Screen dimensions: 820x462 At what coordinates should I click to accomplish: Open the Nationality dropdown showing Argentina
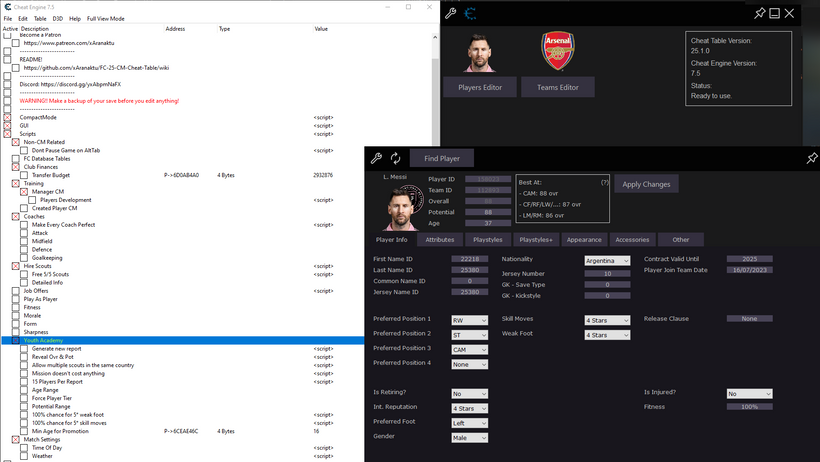click(x=607, y=260)
